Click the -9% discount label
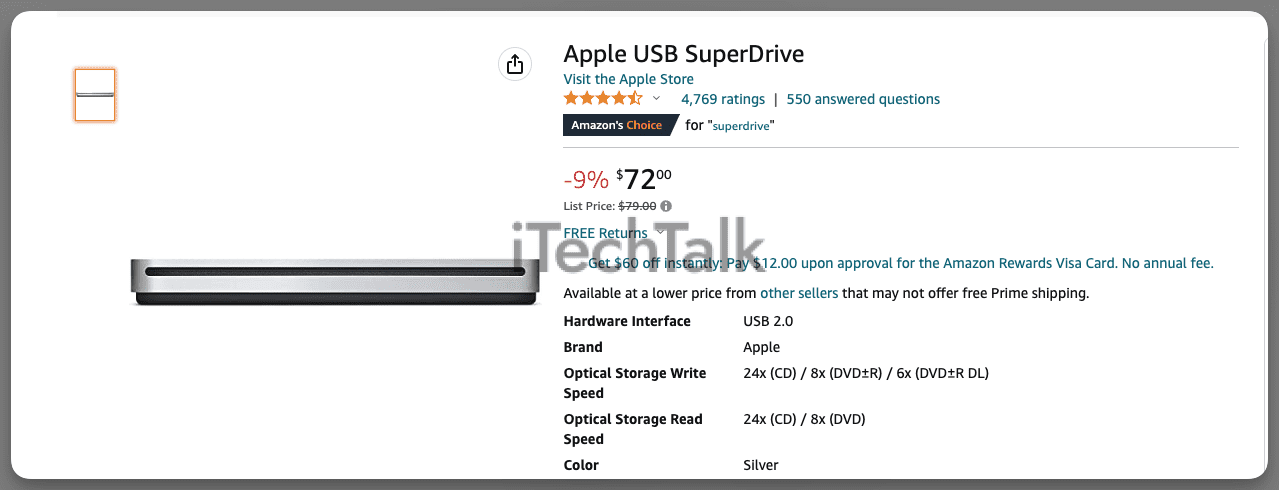This screenshot has height=490, width=1279. pyautogui.click(x=586, y=180)
